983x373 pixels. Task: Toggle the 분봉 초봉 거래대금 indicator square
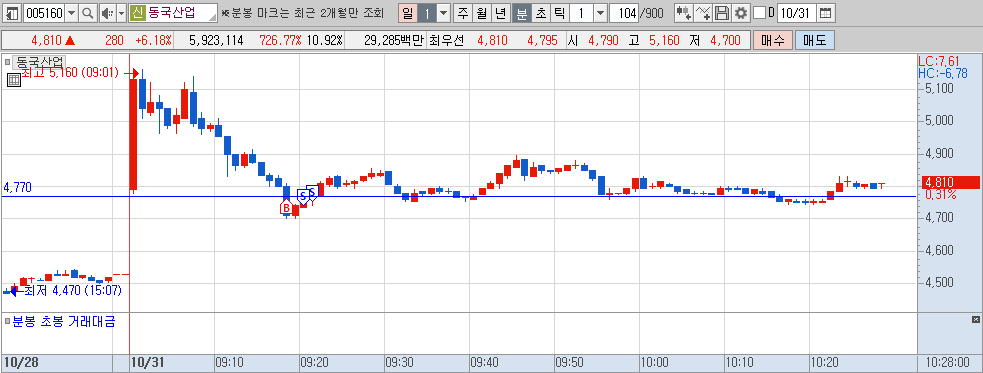click(8, 322)
